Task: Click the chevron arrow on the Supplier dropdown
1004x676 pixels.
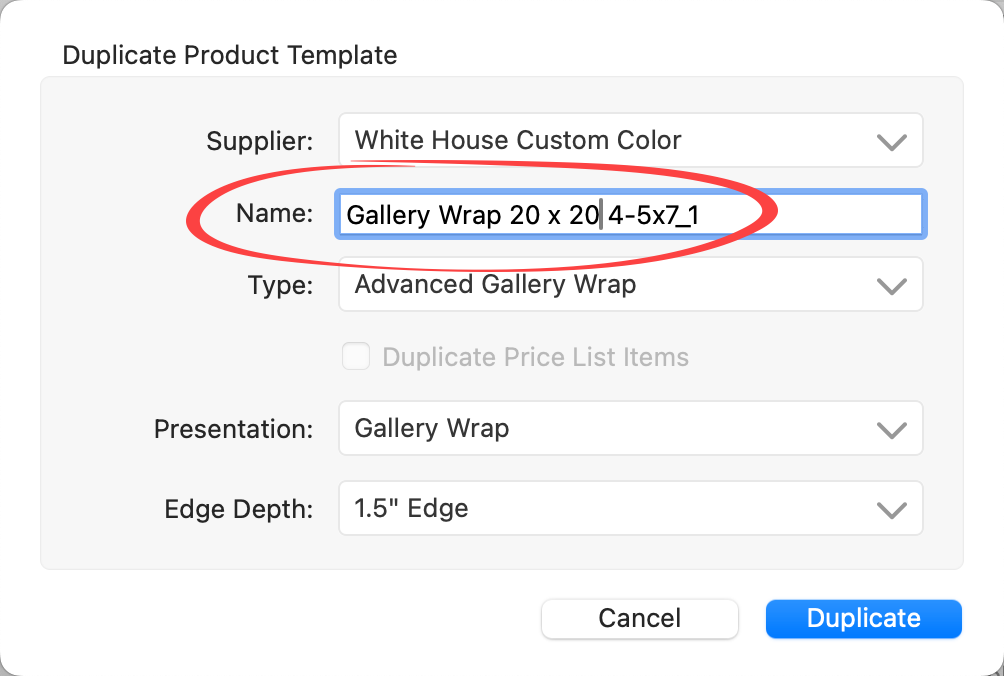Action: click(890, 141)
